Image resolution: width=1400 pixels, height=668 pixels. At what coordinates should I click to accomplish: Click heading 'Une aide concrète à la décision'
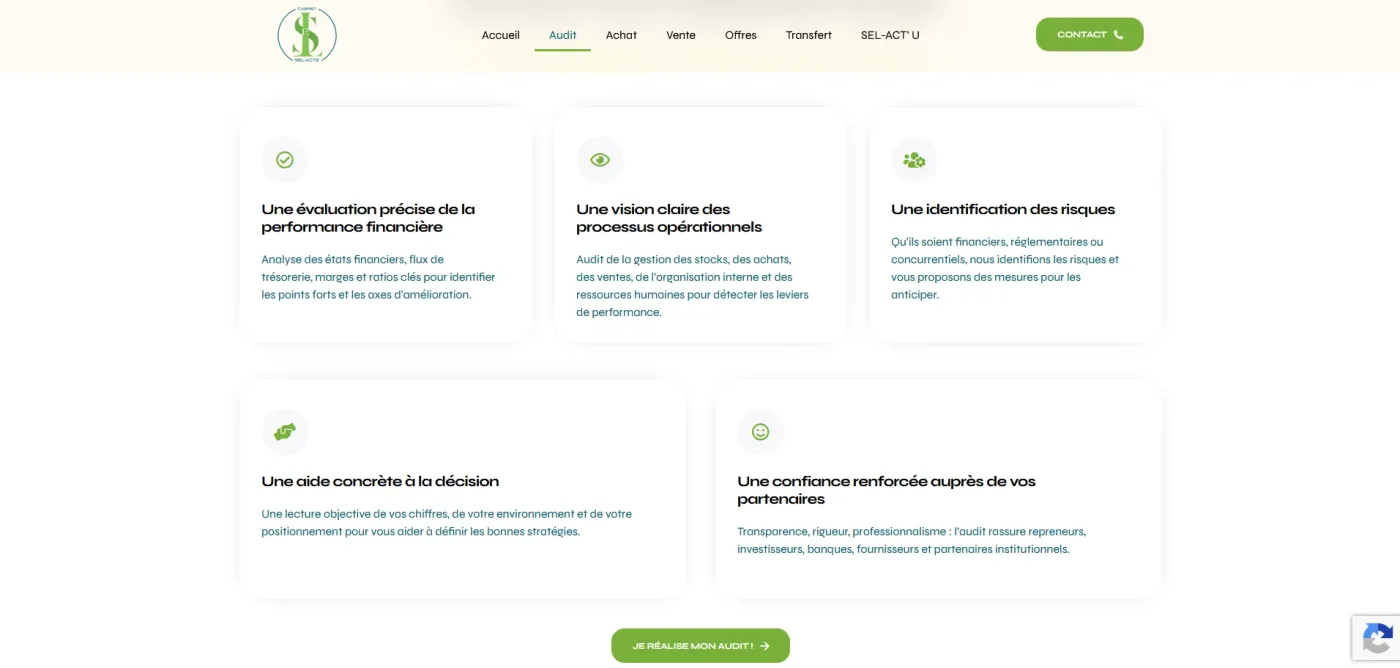pos(380,481)
